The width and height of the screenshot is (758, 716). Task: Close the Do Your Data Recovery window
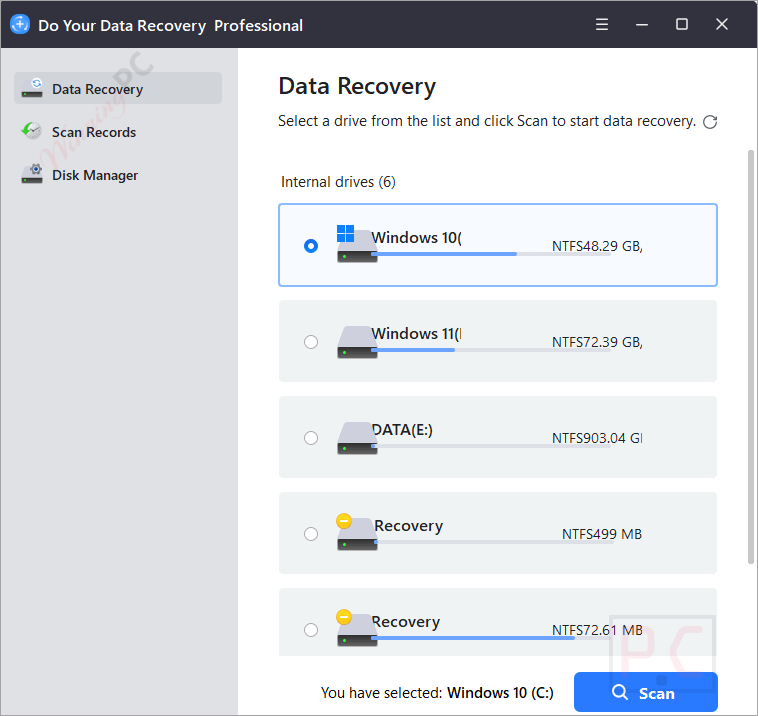click(x=722, y=24)
